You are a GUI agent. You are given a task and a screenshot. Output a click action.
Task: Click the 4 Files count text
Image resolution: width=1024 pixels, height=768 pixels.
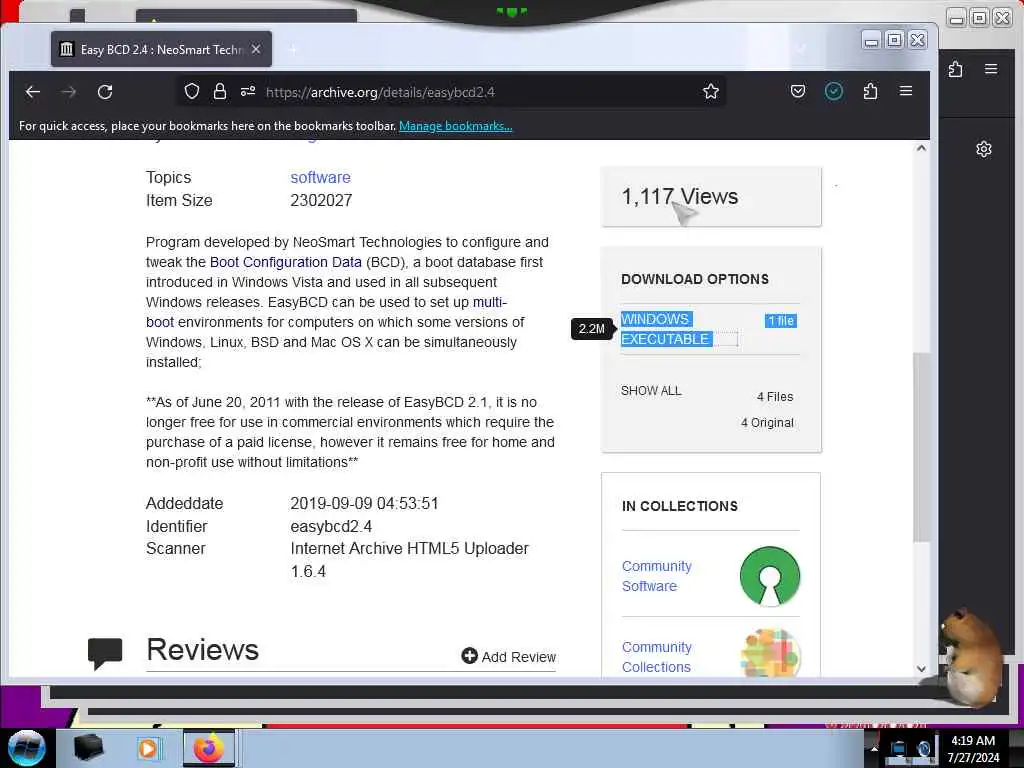[x=775, y=396]
